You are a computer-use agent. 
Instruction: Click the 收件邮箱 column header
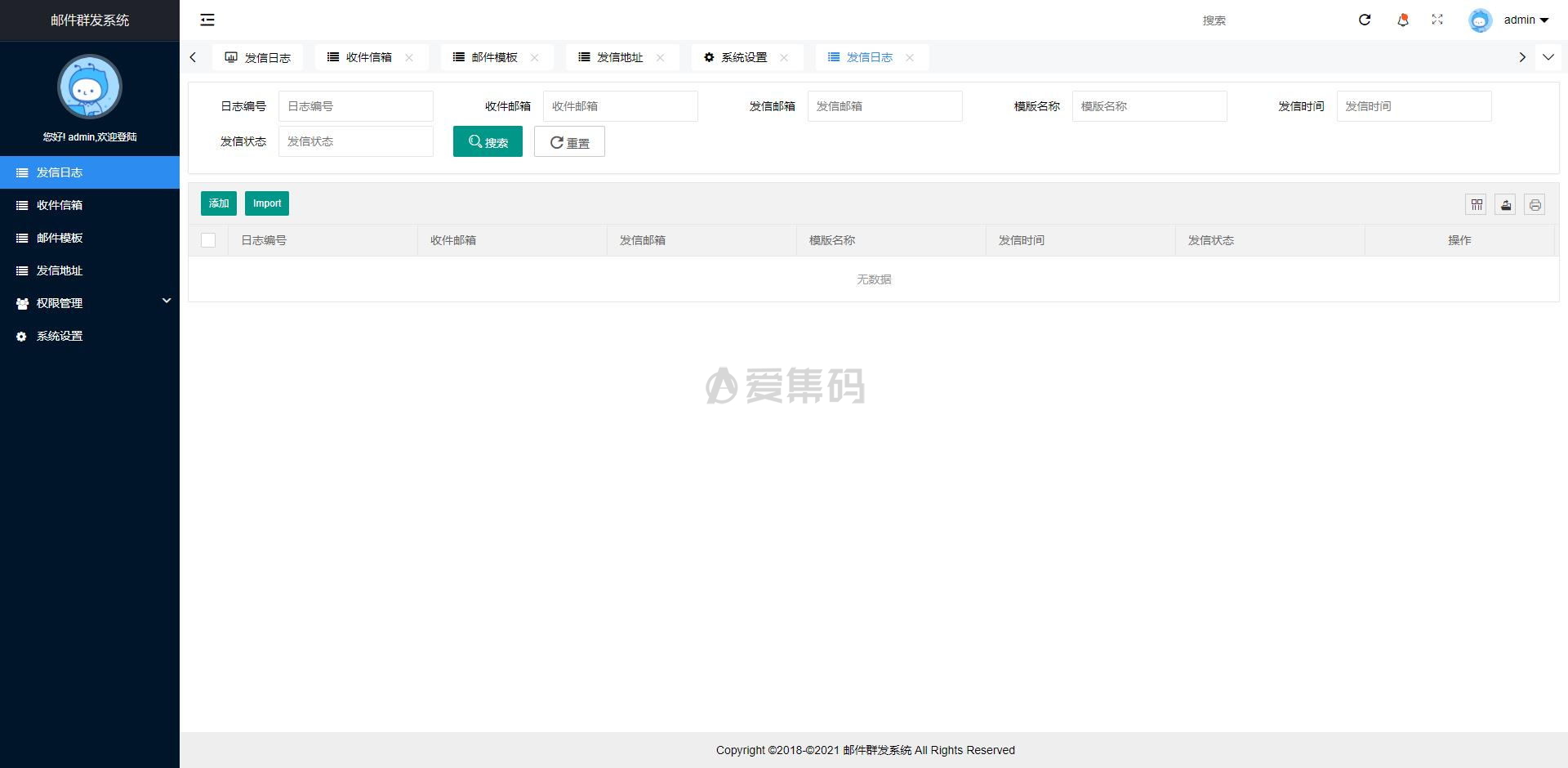(x=512, y=240)
